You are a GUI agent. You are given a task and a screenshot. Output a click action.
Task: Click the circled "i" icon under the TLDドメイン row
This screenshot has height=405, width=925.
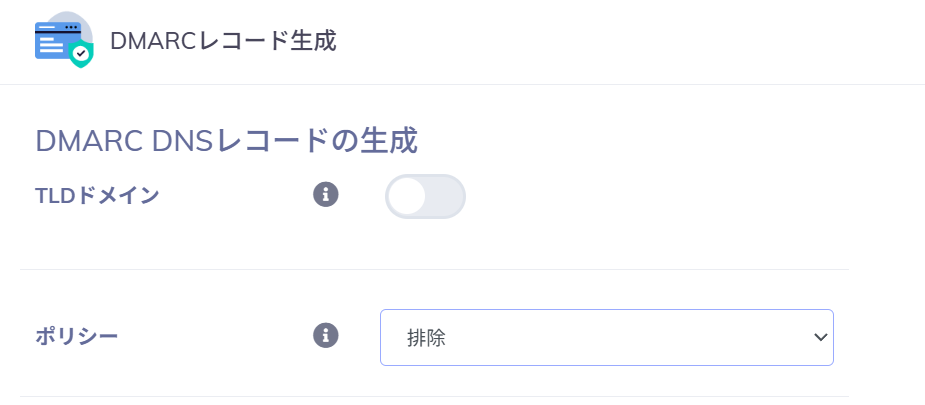[x=326, y=335]
